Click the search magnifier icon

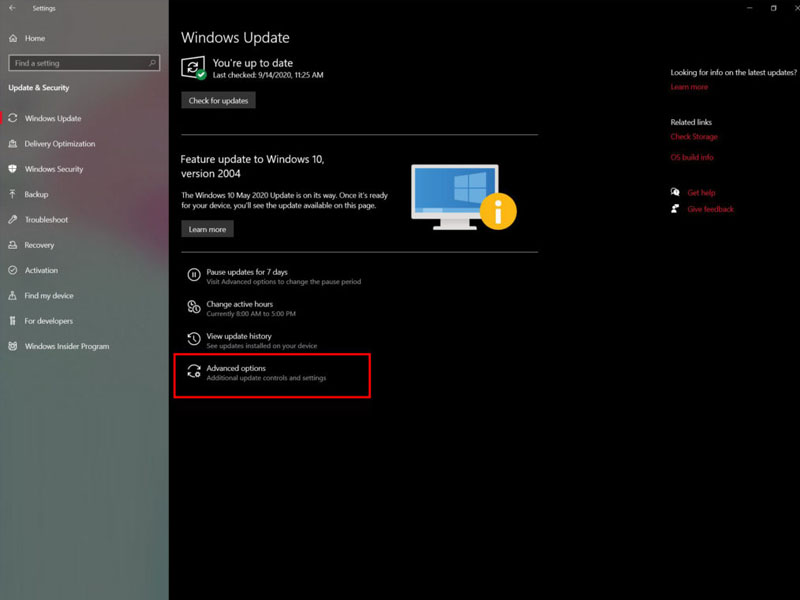click(152, 63)
